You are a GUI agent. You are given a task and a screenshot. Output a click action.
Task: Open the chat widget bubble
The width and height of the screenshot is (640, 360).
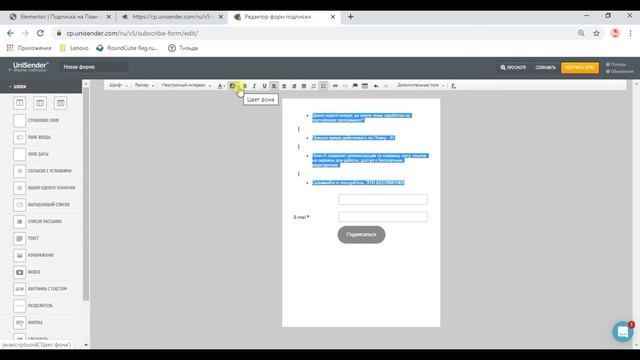[x=623, y=332]
